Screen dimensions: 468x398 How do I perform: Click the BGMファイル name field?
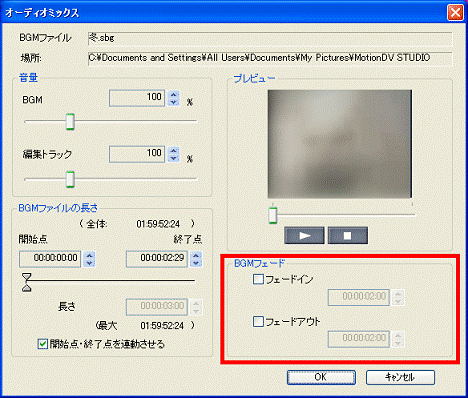click(270, 38)
